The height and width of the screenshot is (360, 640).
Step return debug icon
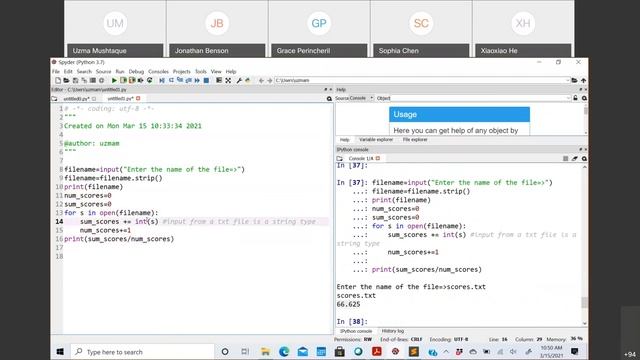pos(188,80)
